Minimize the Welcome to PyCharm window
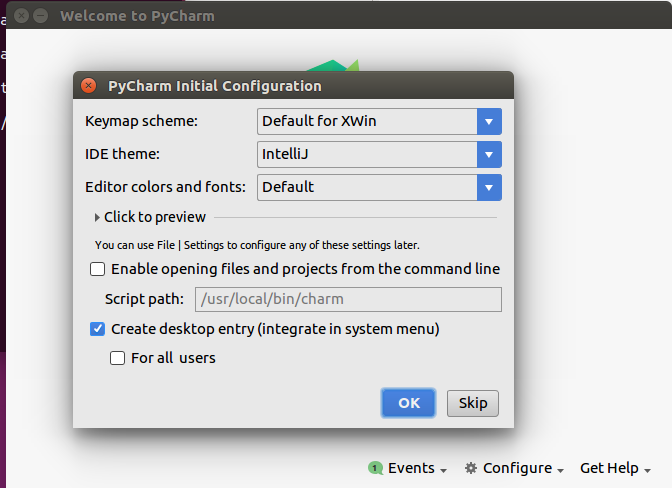Viewport: 672px width, 488px height. 41,16
